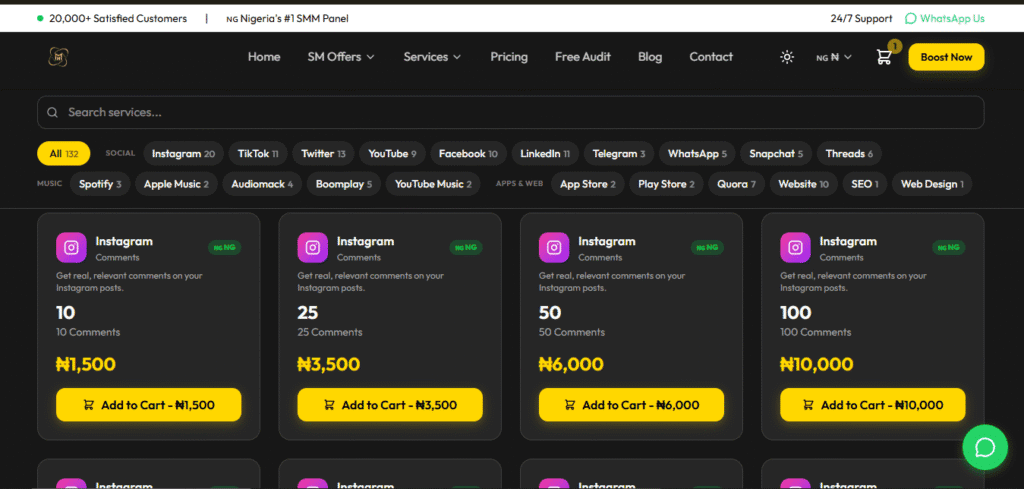Click the '50 Comments' label

pos(572,332)
